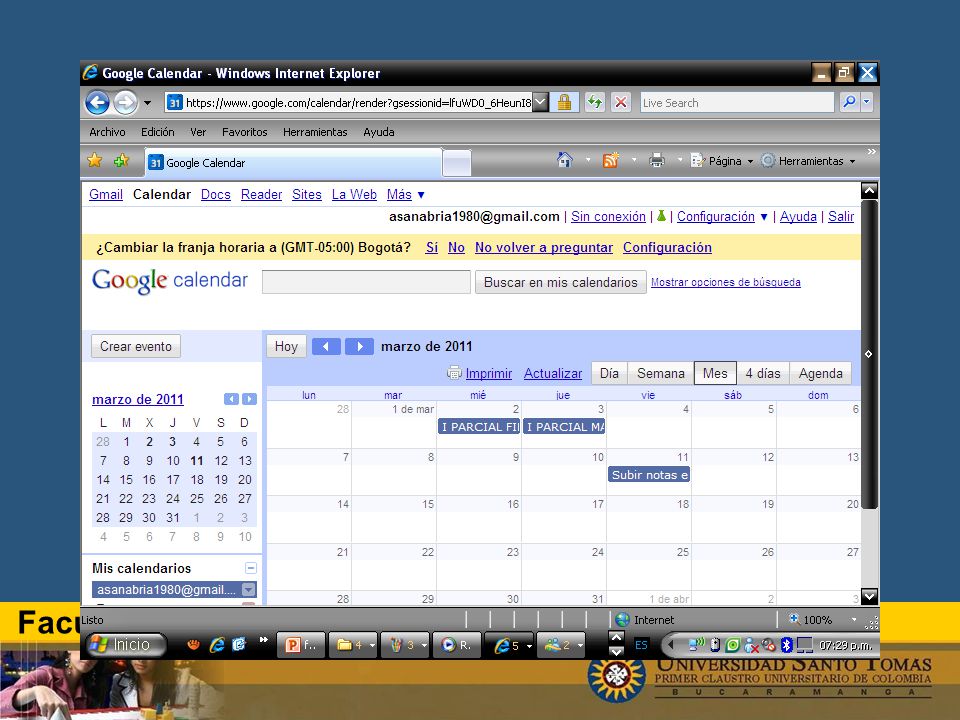Expand the Más dropdown
Image resolution: width=960 pixels, height=720 pixels.
click(x=405, y=195)
